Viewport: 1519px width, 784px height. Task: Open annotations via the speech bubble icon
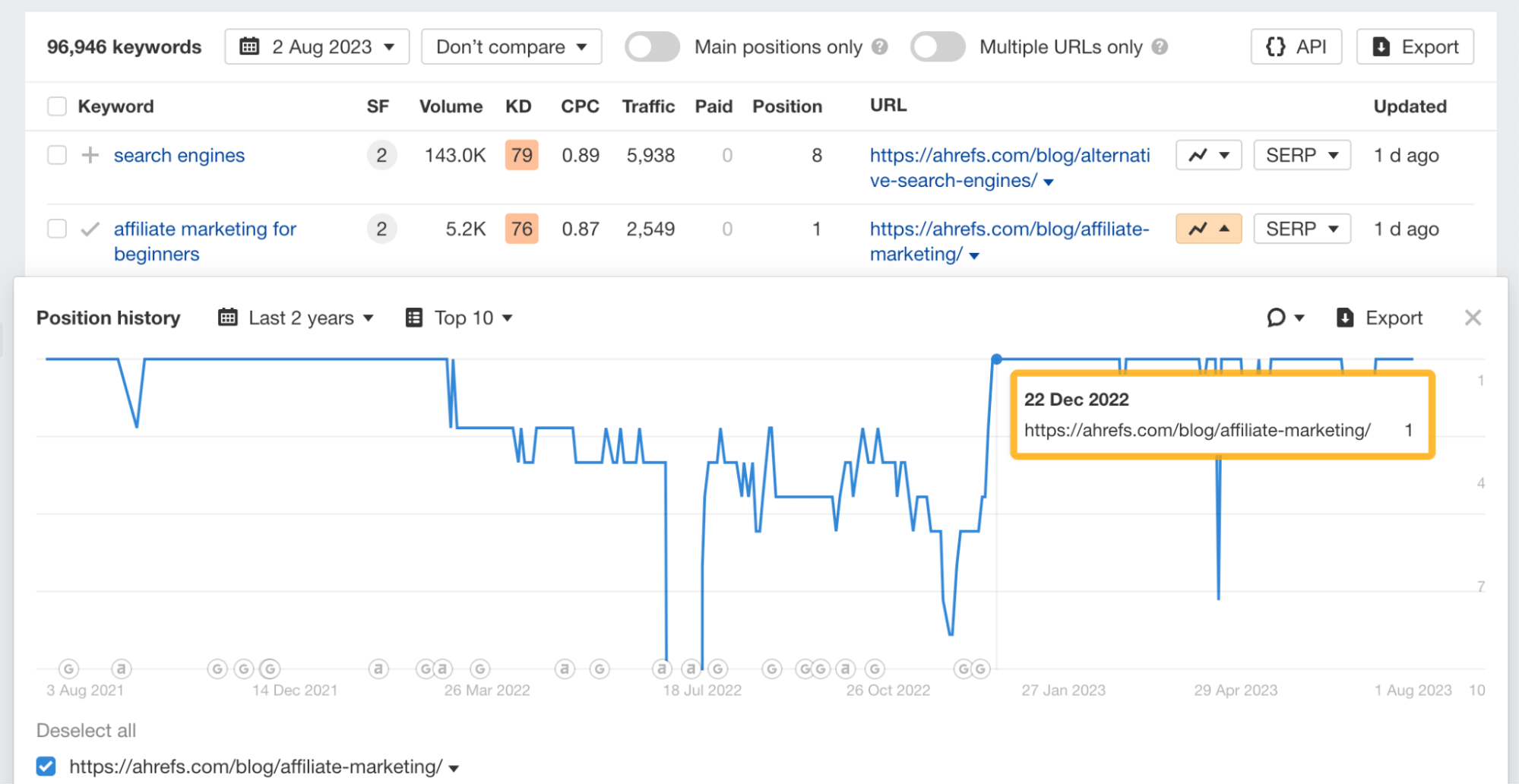[x=1276, y=318]
